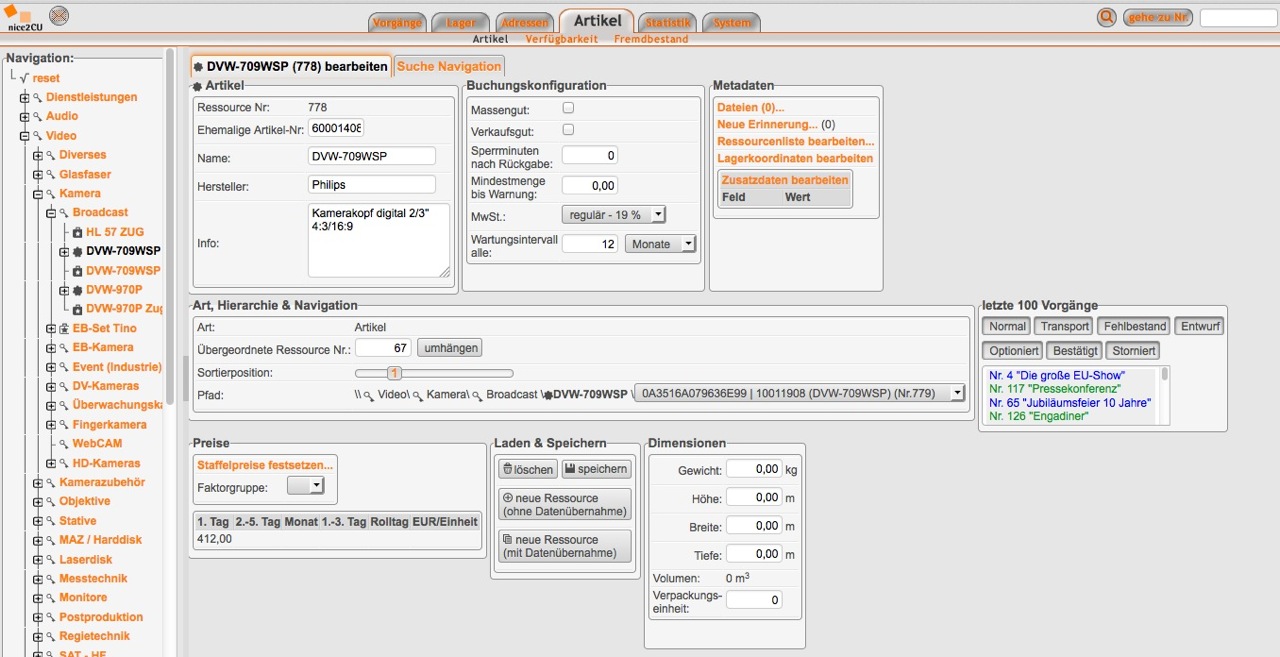1280x657 pixels.
Task: Click the search icon beside Kamerazubehör
Action: 51,482
